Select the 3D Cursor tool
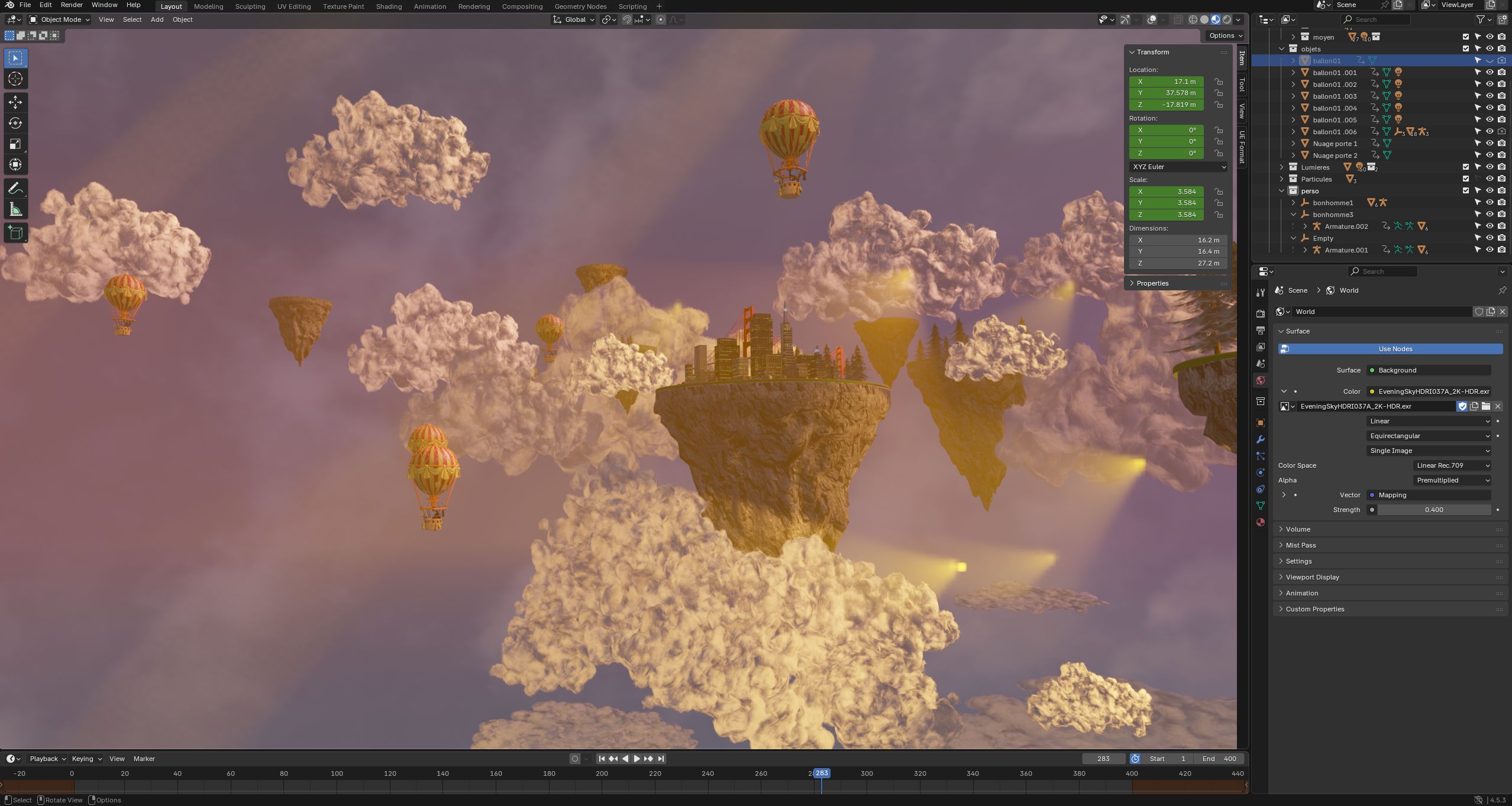This screenshot has width=1512, height=806. (x=15, y=79)
